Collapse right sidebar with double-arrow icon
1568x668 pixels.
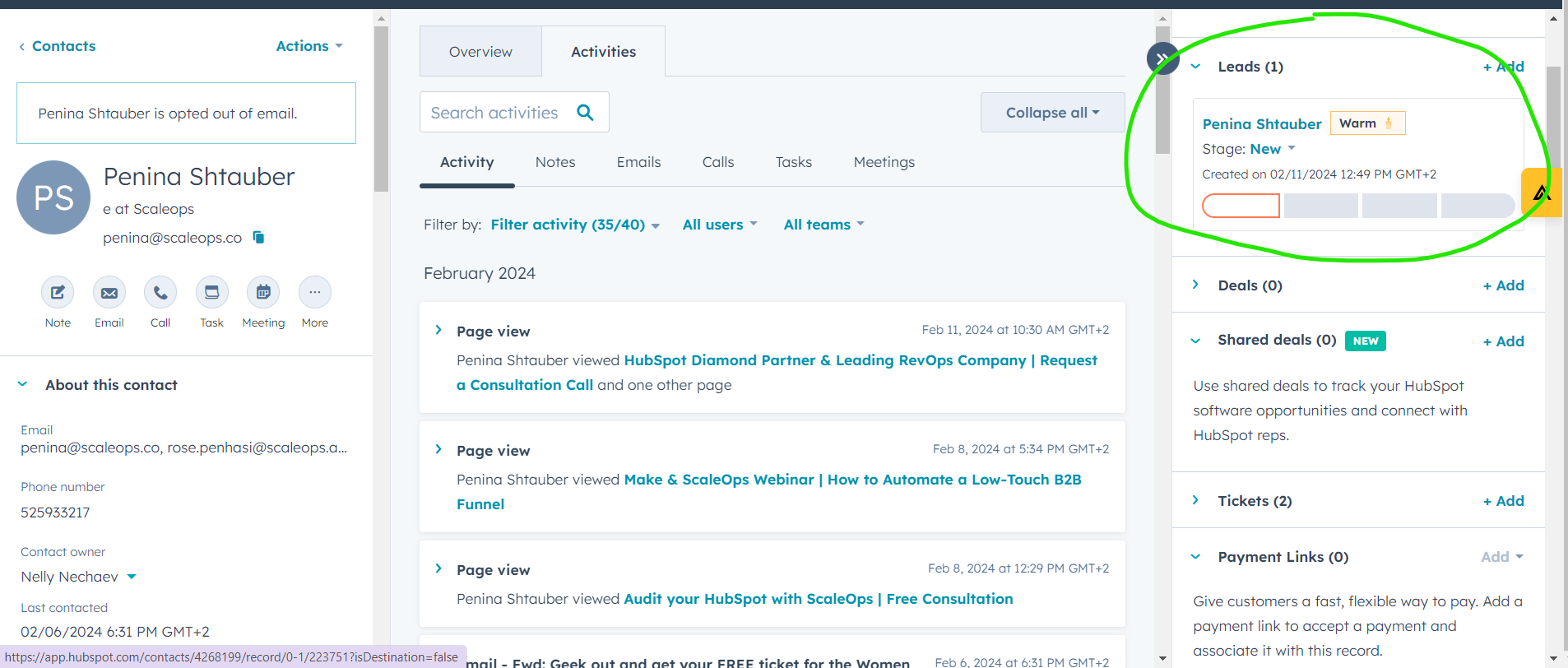pyautogui.click(x=1162, y=58)
